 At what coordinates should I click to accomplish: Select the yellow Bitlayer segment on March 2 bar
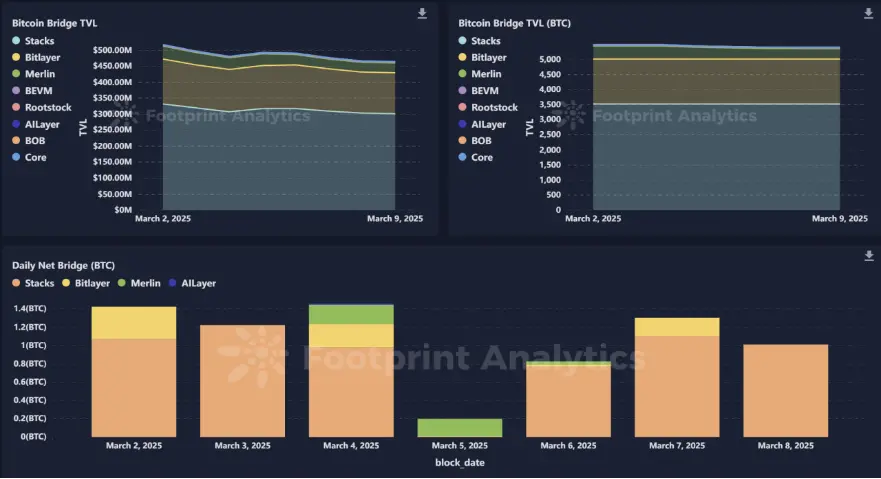134,323
